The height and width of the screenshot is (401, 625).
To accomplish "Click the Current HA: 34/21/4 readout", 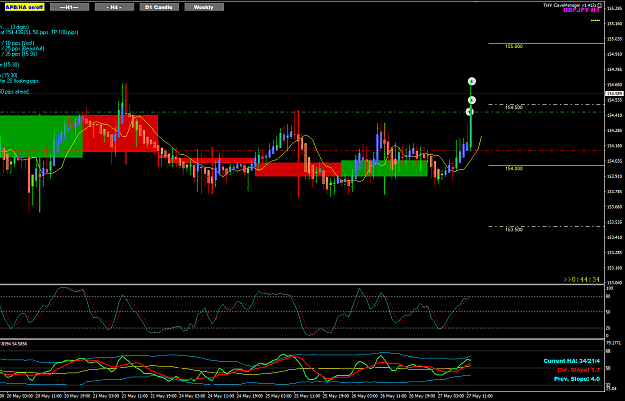I will point(572,361).
